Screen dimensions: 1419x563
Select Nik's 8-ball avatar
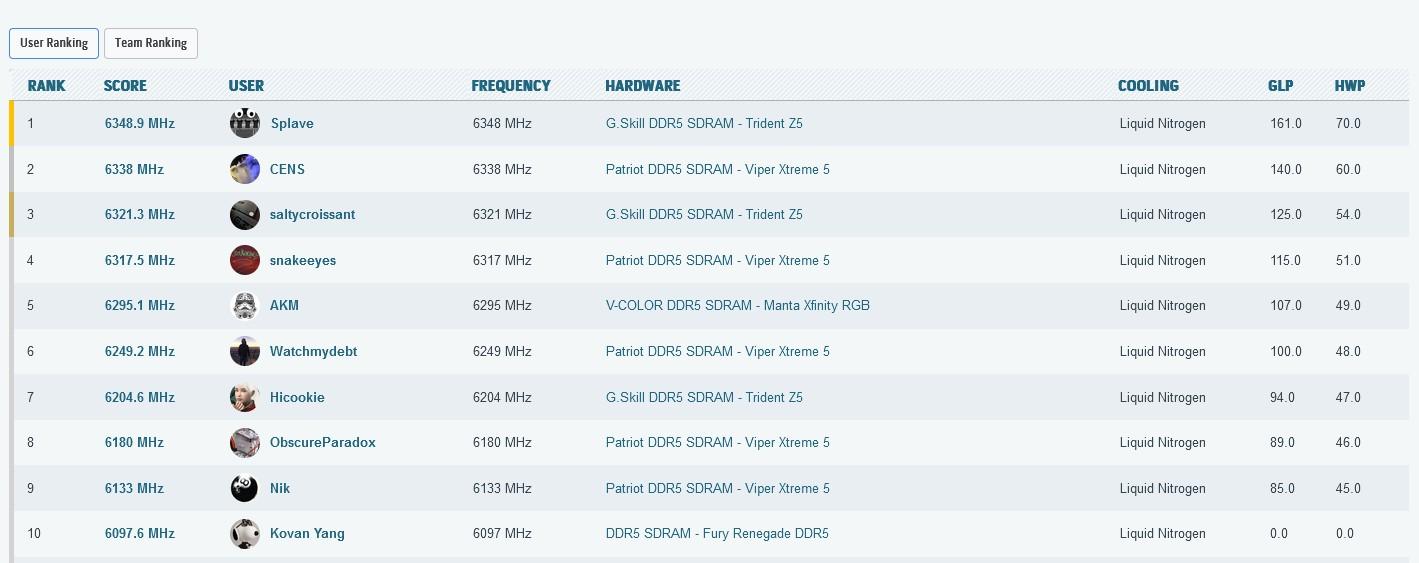tap(245, 488)
